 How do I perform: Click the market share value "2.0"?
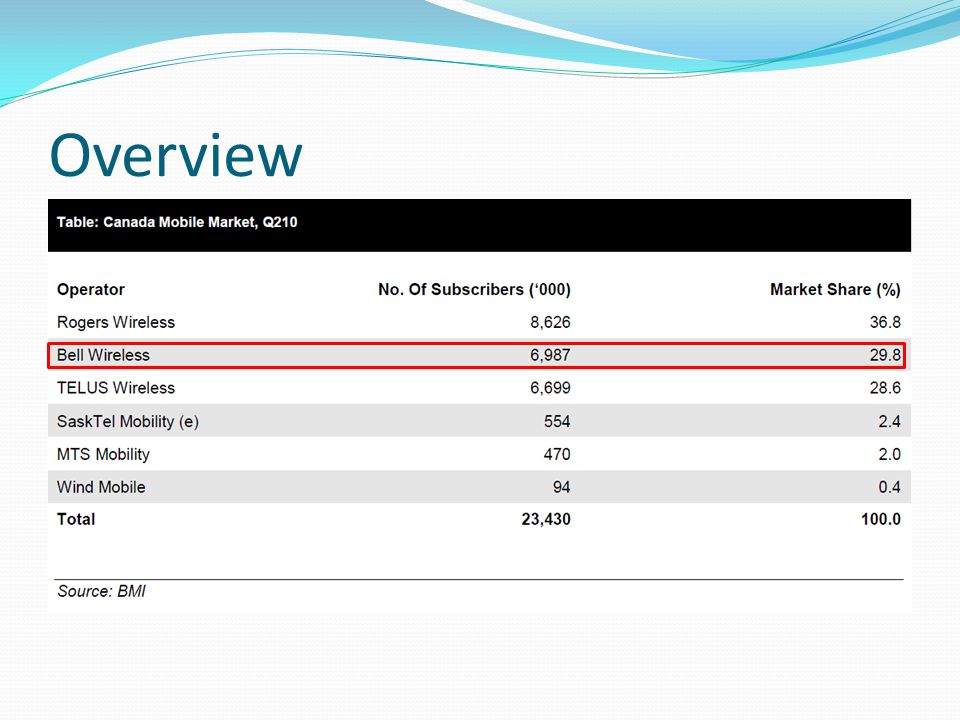890,454
